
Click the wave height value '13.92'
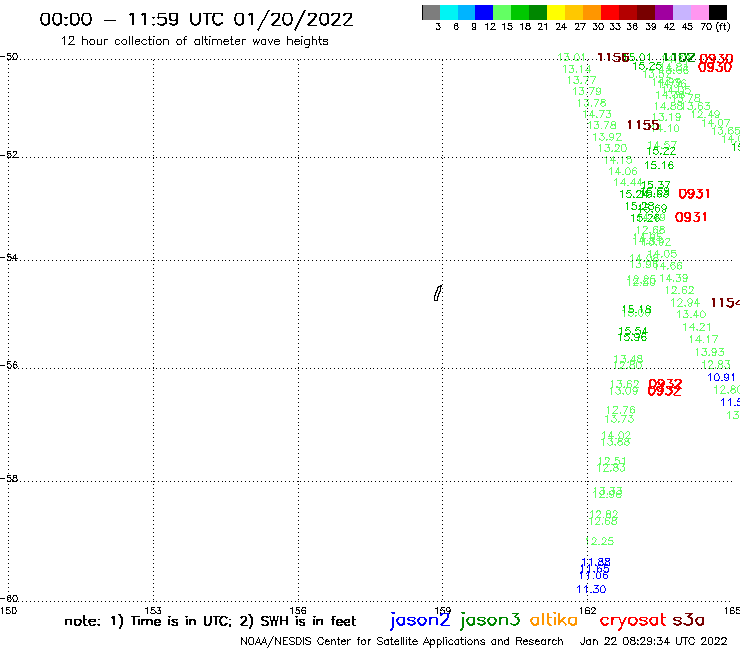pyautogui.click(x=607, y=137)
